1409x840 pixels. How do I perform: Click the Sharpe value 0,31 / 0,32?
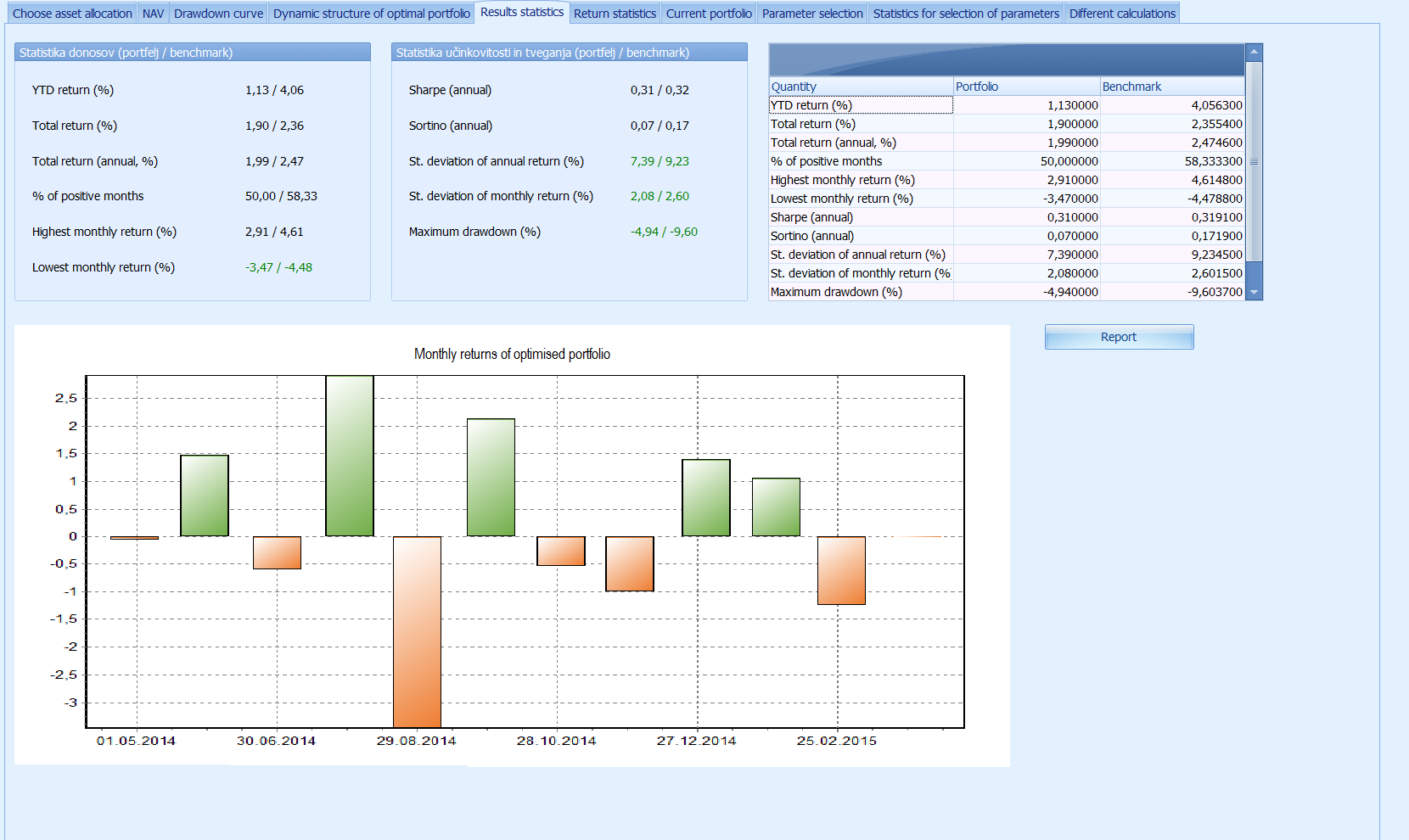tap(660, 90)
